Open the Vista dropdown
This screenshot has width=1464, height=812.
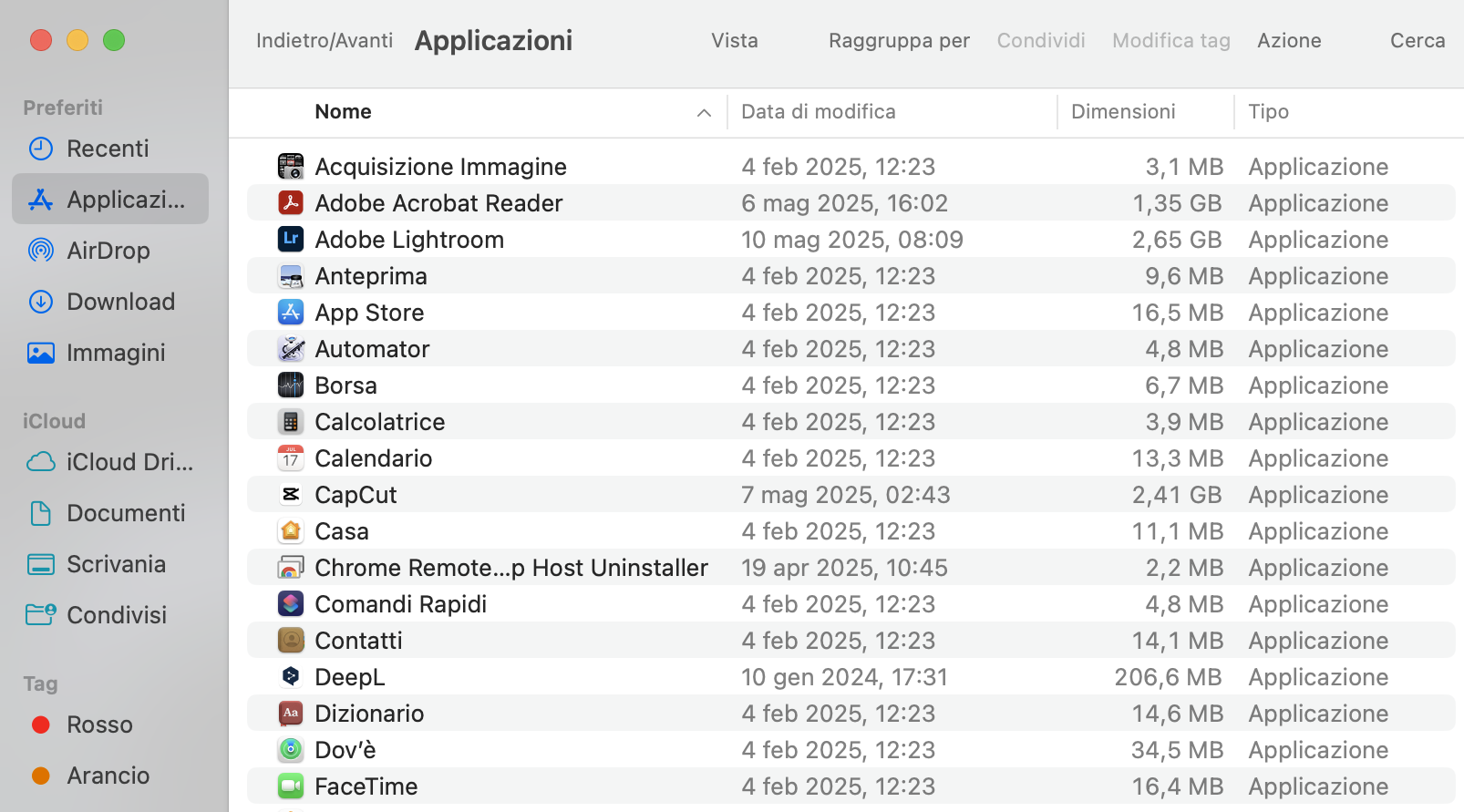(734, 40)
